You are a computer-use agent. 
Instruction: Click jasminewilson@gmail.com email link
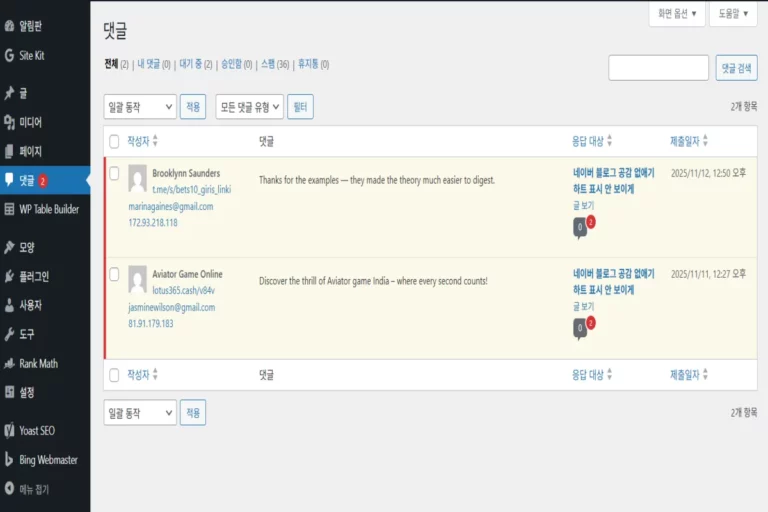tap(171, 307)
